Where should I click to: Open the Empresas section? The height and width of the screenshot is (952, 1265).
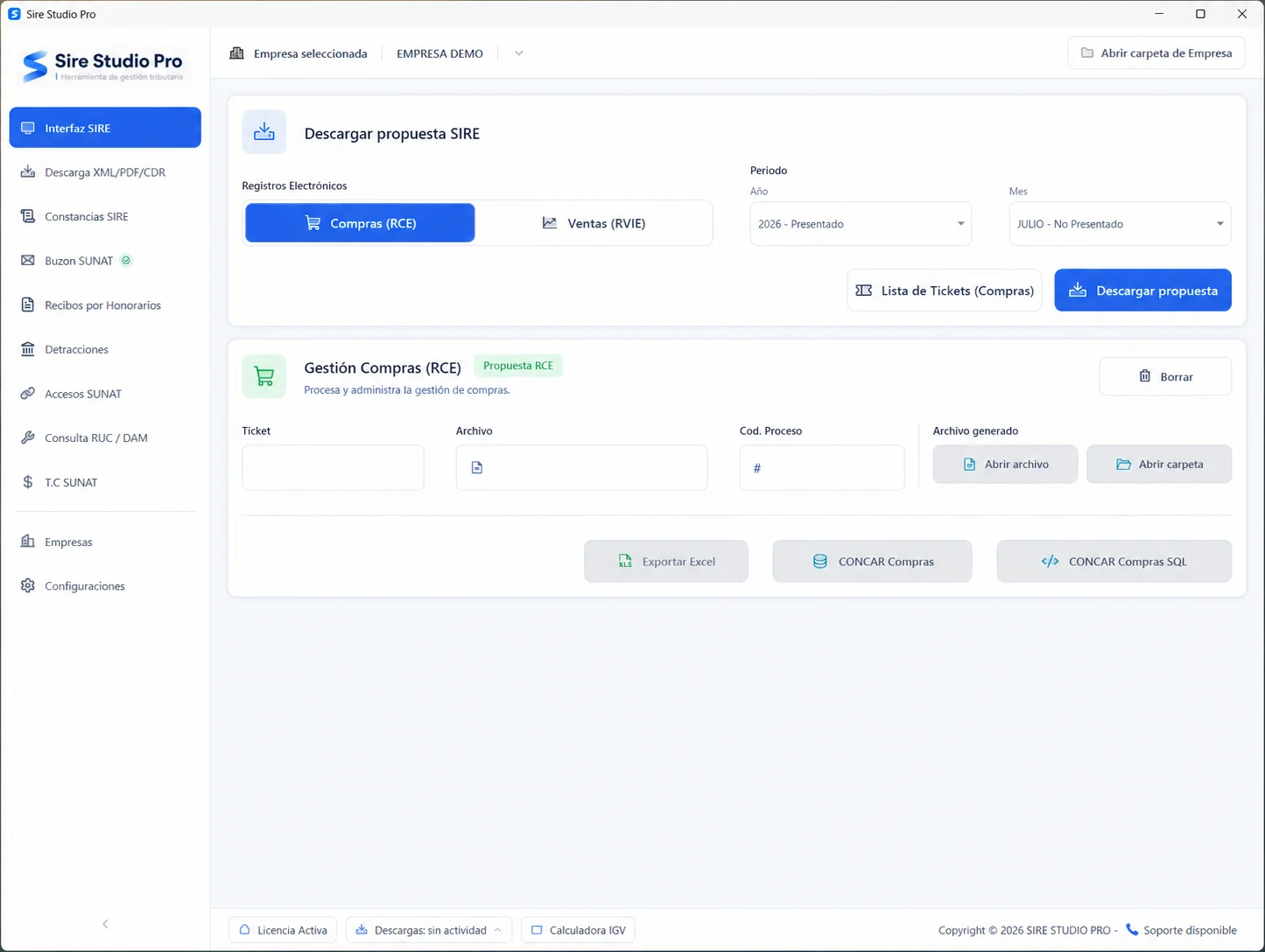pyautogui.click(x=105, y=542)
